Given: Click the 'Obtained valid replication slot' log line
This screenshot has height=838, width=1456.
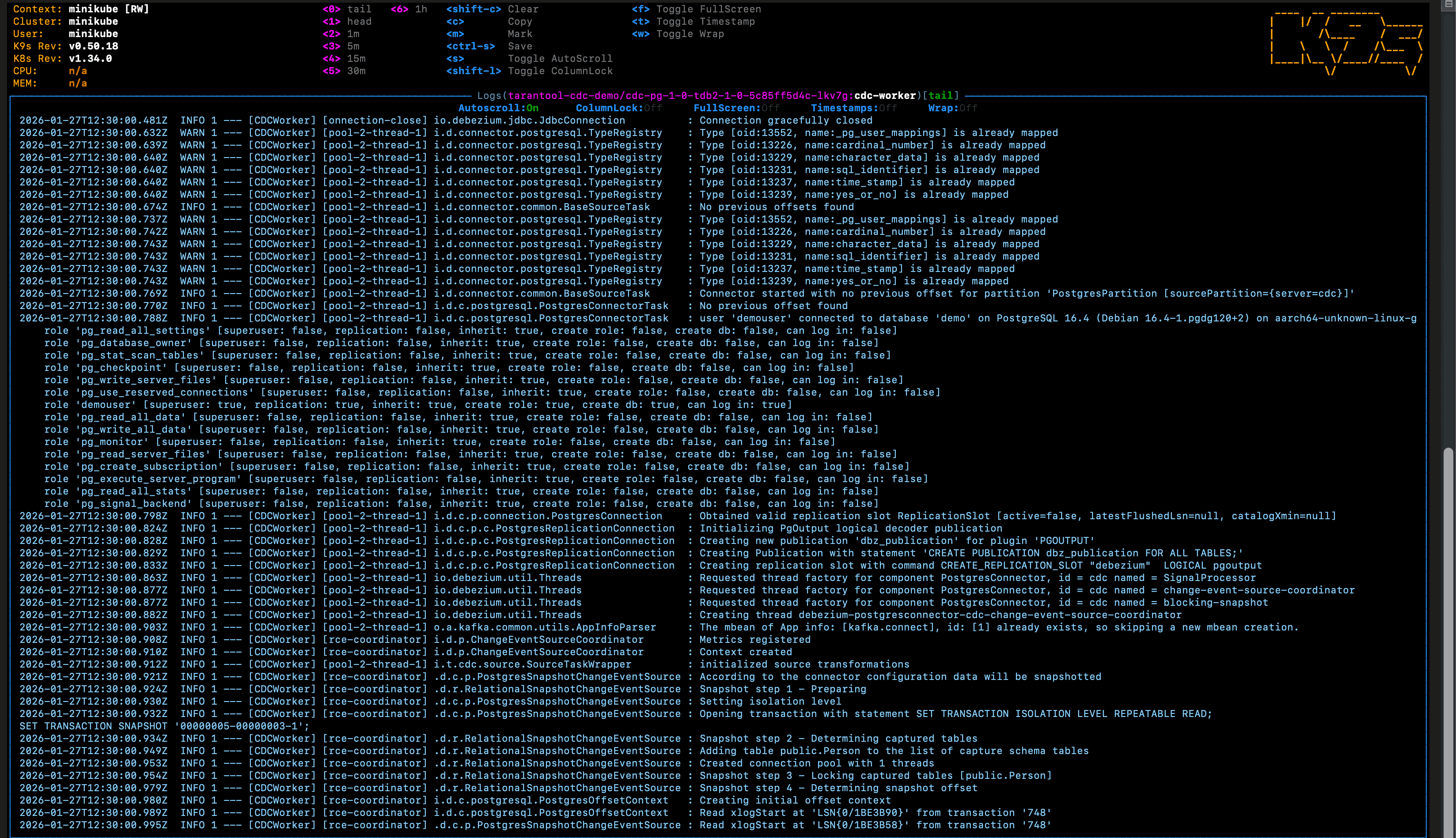Looking at the screenshot, I should point(678,516).
